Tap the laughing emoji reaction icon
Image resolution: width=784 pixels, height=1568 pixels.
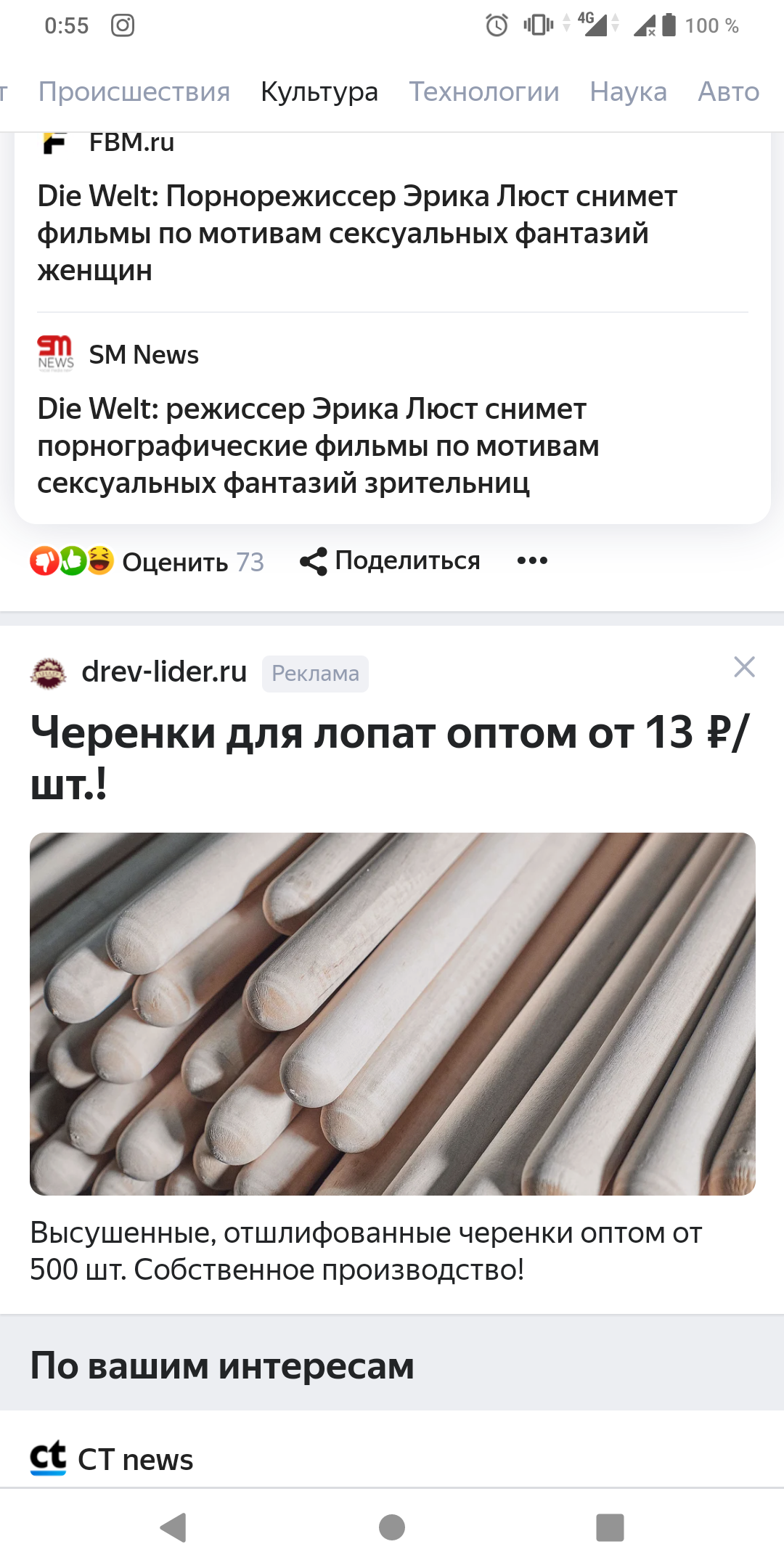100,561
